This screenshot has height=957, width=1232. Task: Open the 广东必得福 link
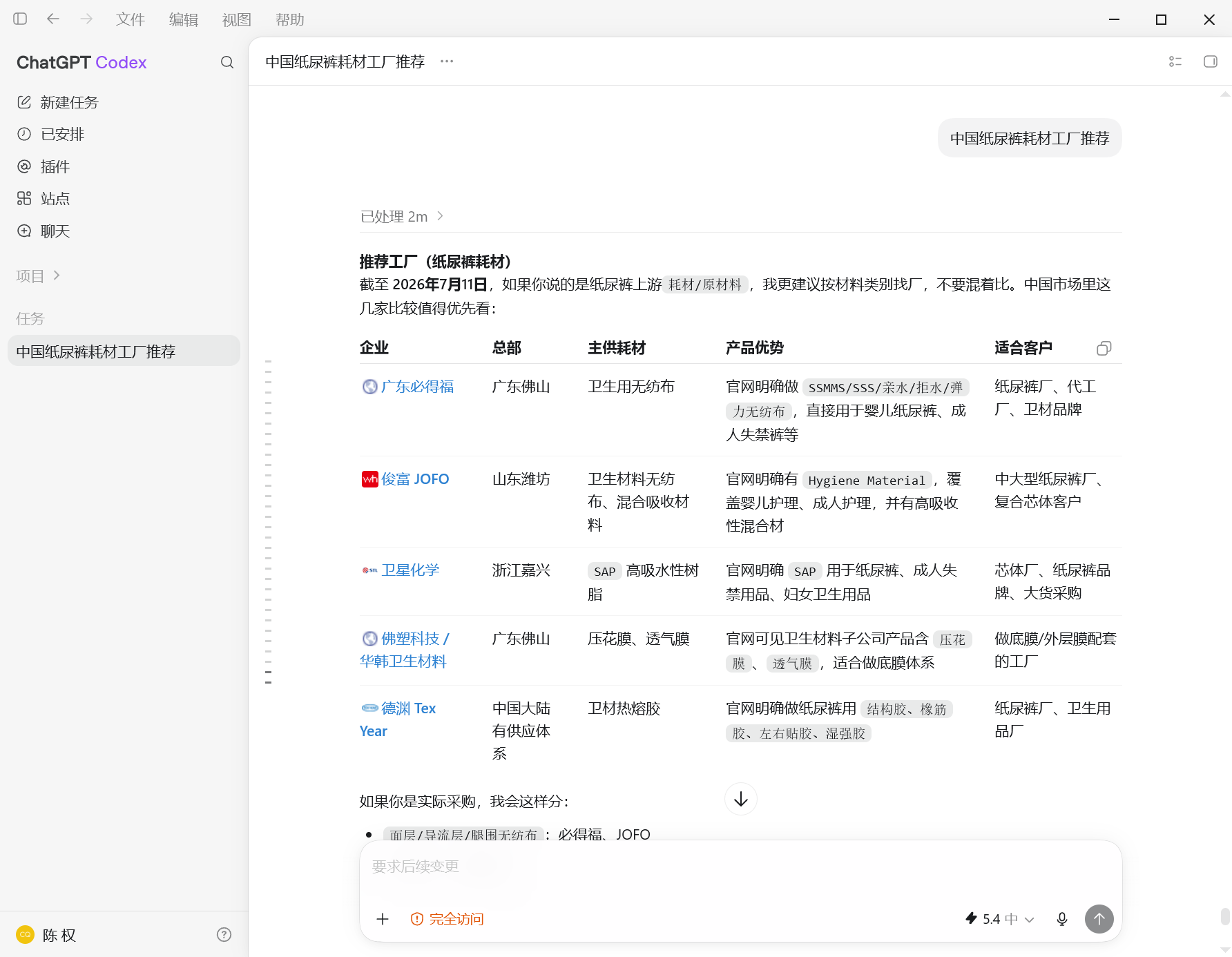[417, 387]
